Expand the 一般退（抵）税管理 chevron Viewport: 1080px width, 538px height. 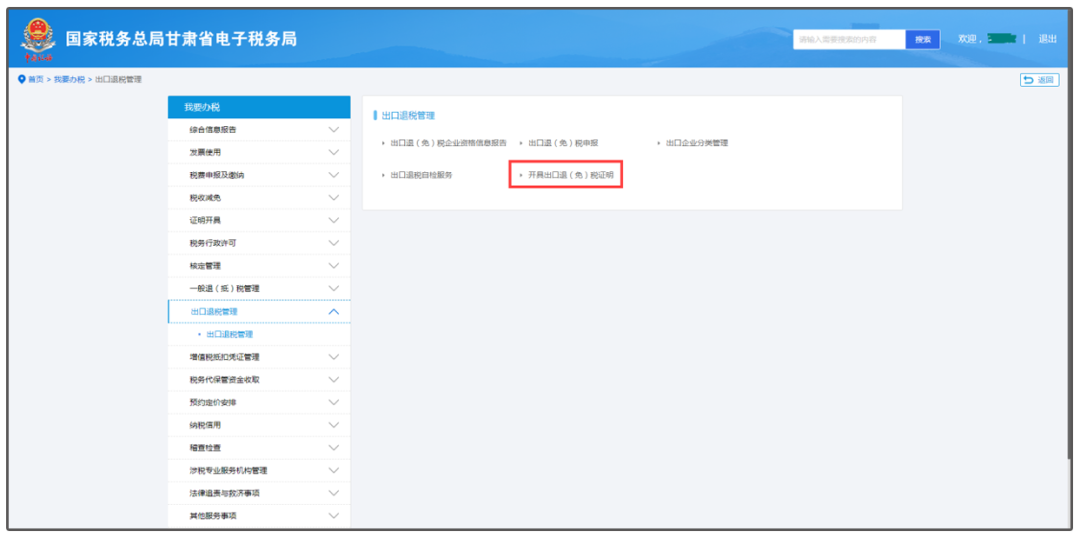click(334, 288)
